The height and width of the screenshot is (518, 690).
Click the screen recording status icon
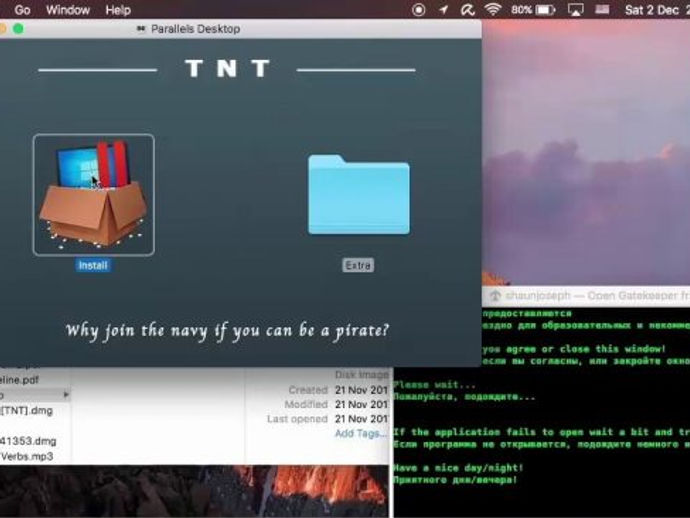pos(418,10)
